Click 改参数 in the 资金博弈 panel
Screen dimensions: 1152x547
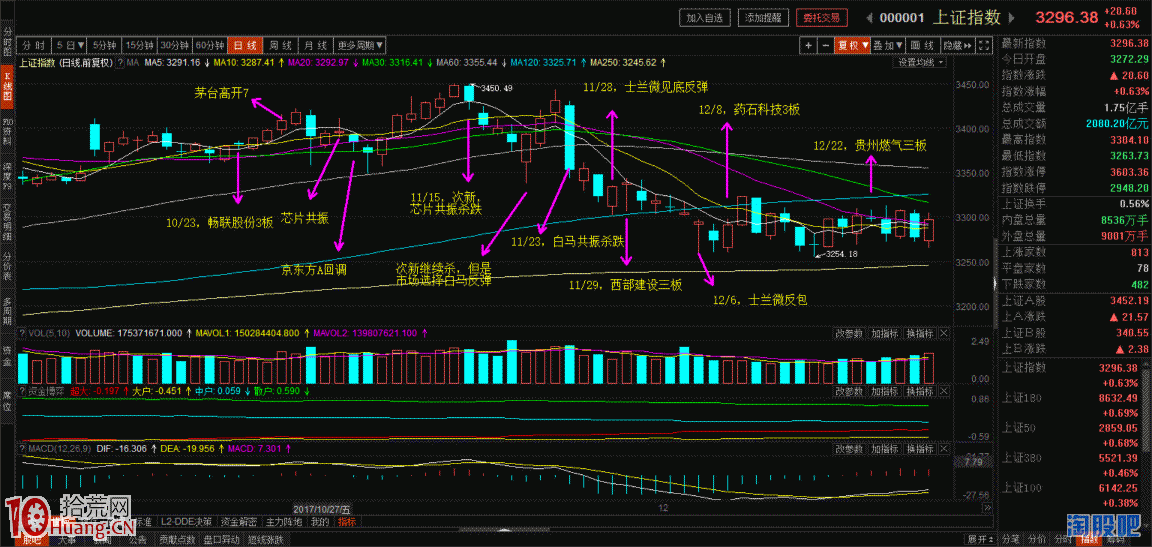click(x=849, y=391)
